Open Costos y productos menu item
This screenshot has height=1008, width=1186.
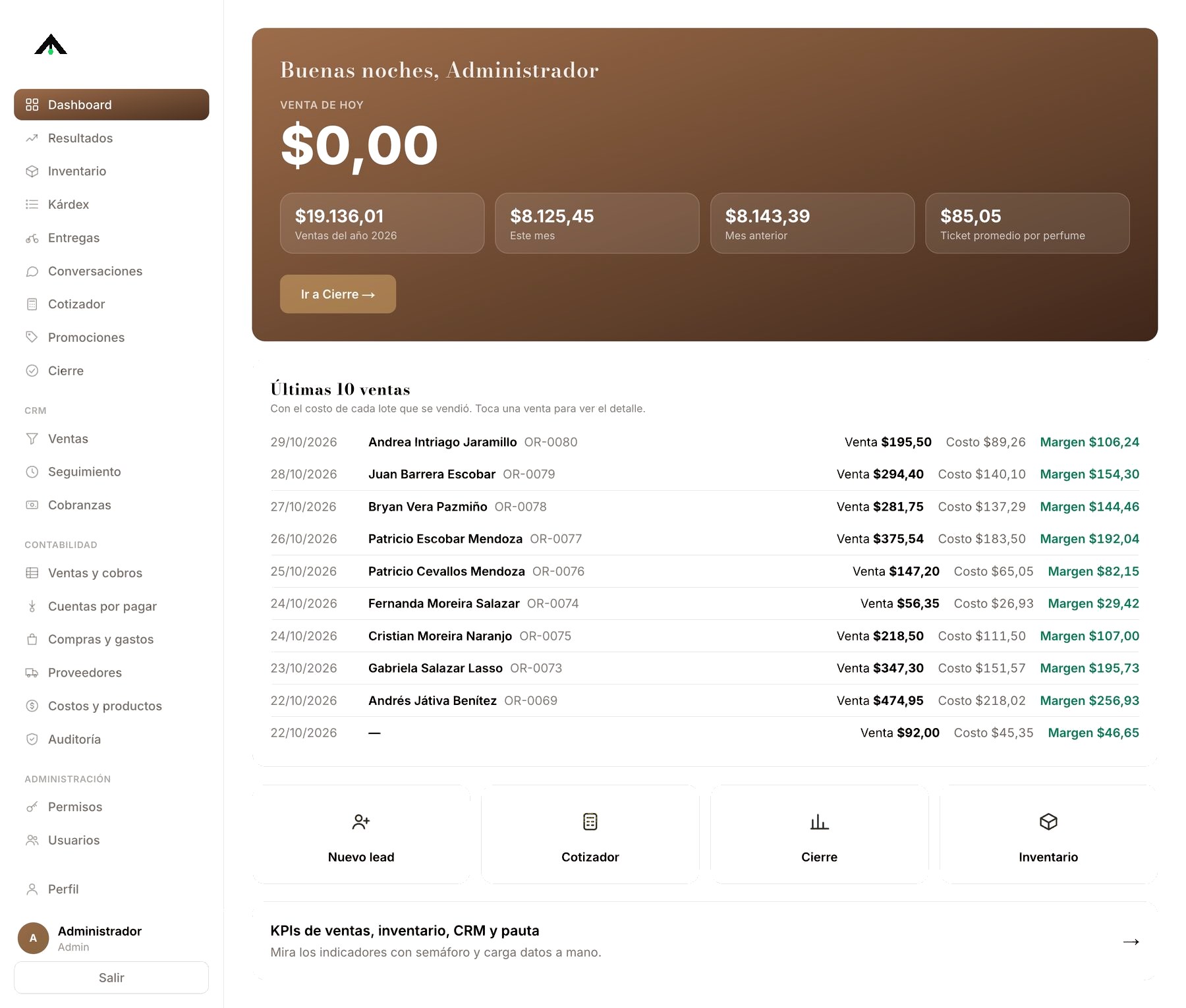pyautogui.click(x=111, y=706)
